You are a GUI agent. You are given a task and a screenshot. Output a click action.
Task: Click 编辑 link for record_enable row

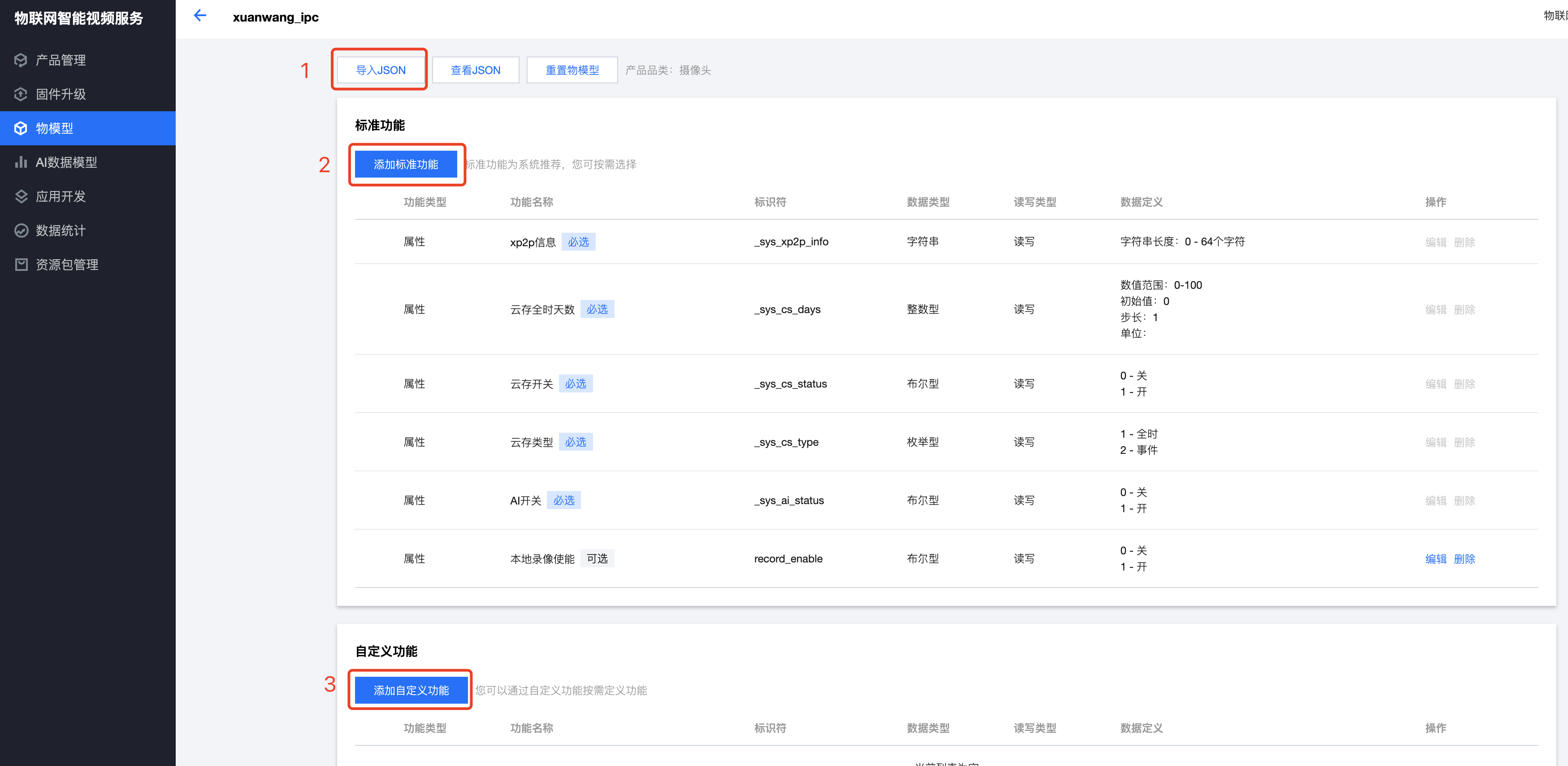pos(1435,558)
